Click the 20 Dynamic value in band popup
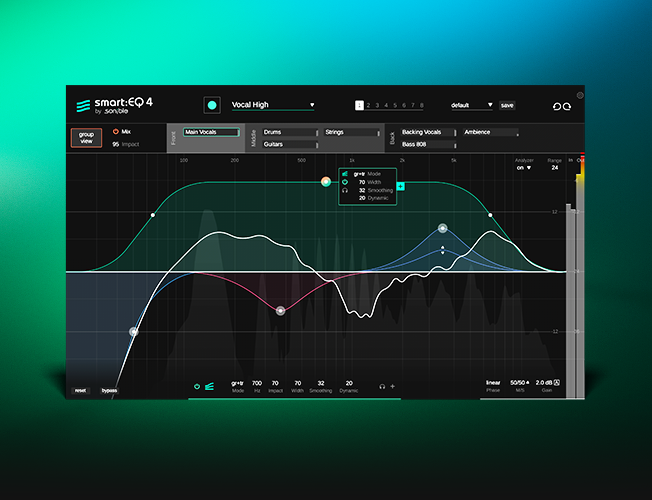This screenshot has height=500, width=652. click(362, 198)
